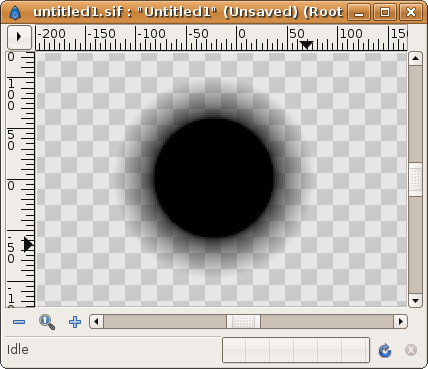Click the vertical scrollbar up arrow
Image resolution: width=428 pixels, height=369 pixels.
click(x=415, y=59)
